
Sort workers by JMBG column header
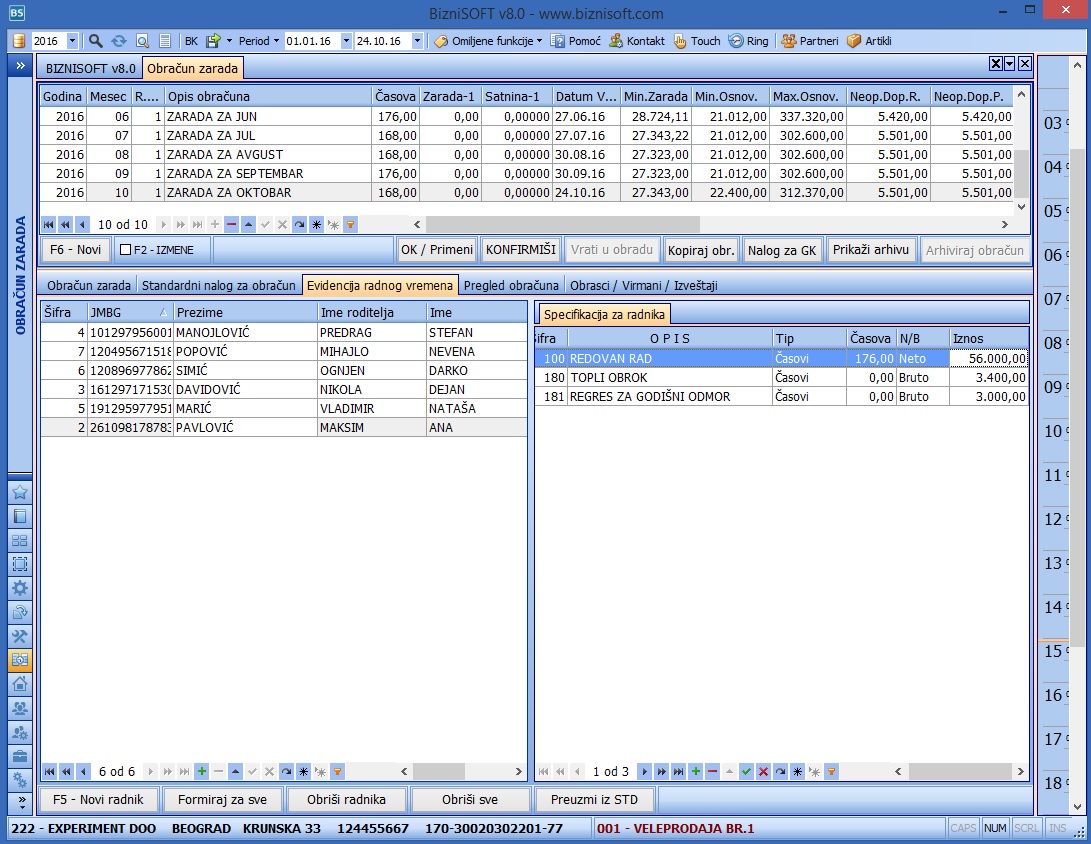pos(129,312)
